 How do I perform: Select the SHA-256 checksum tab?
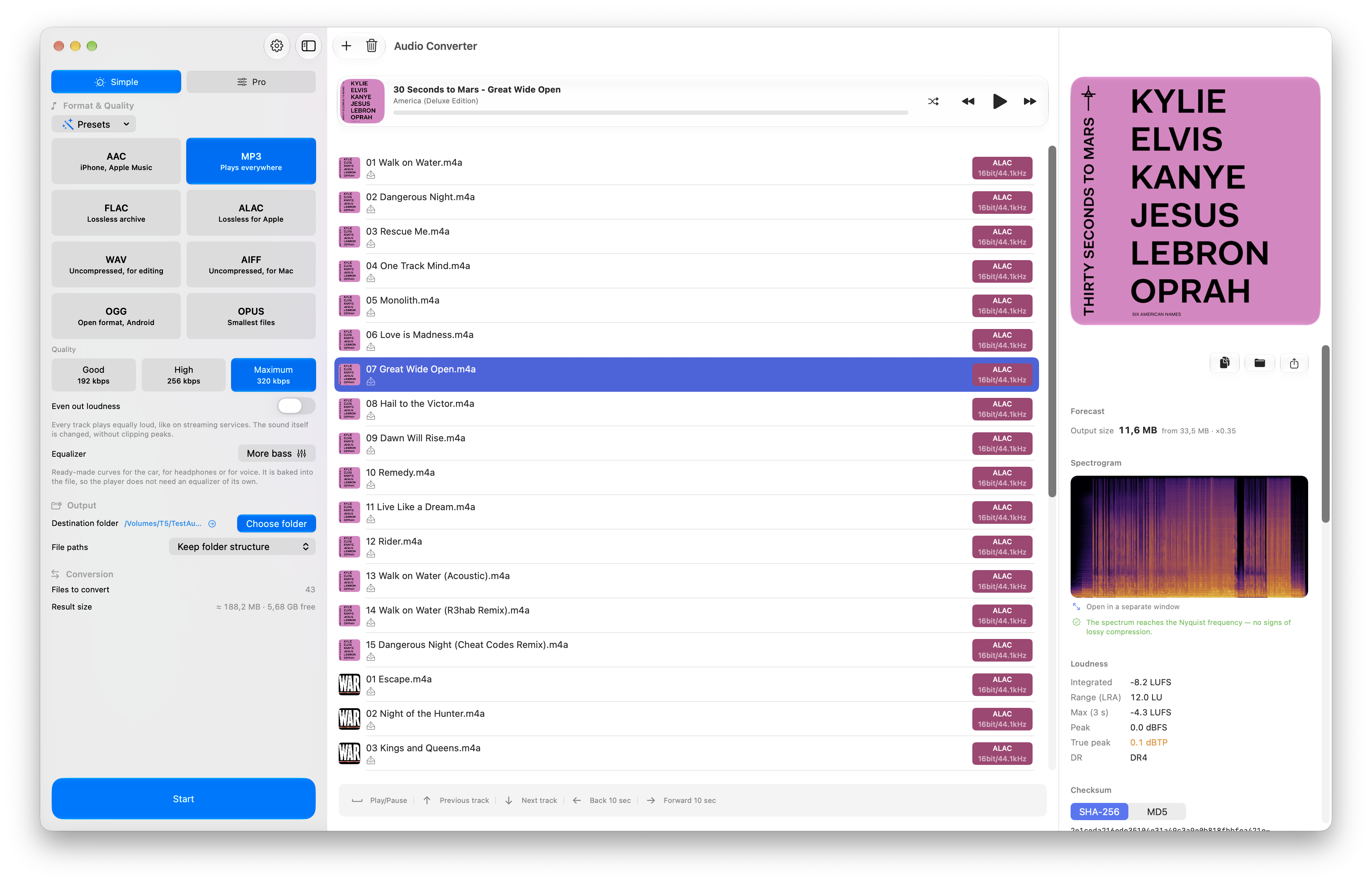coord(1099,812)
